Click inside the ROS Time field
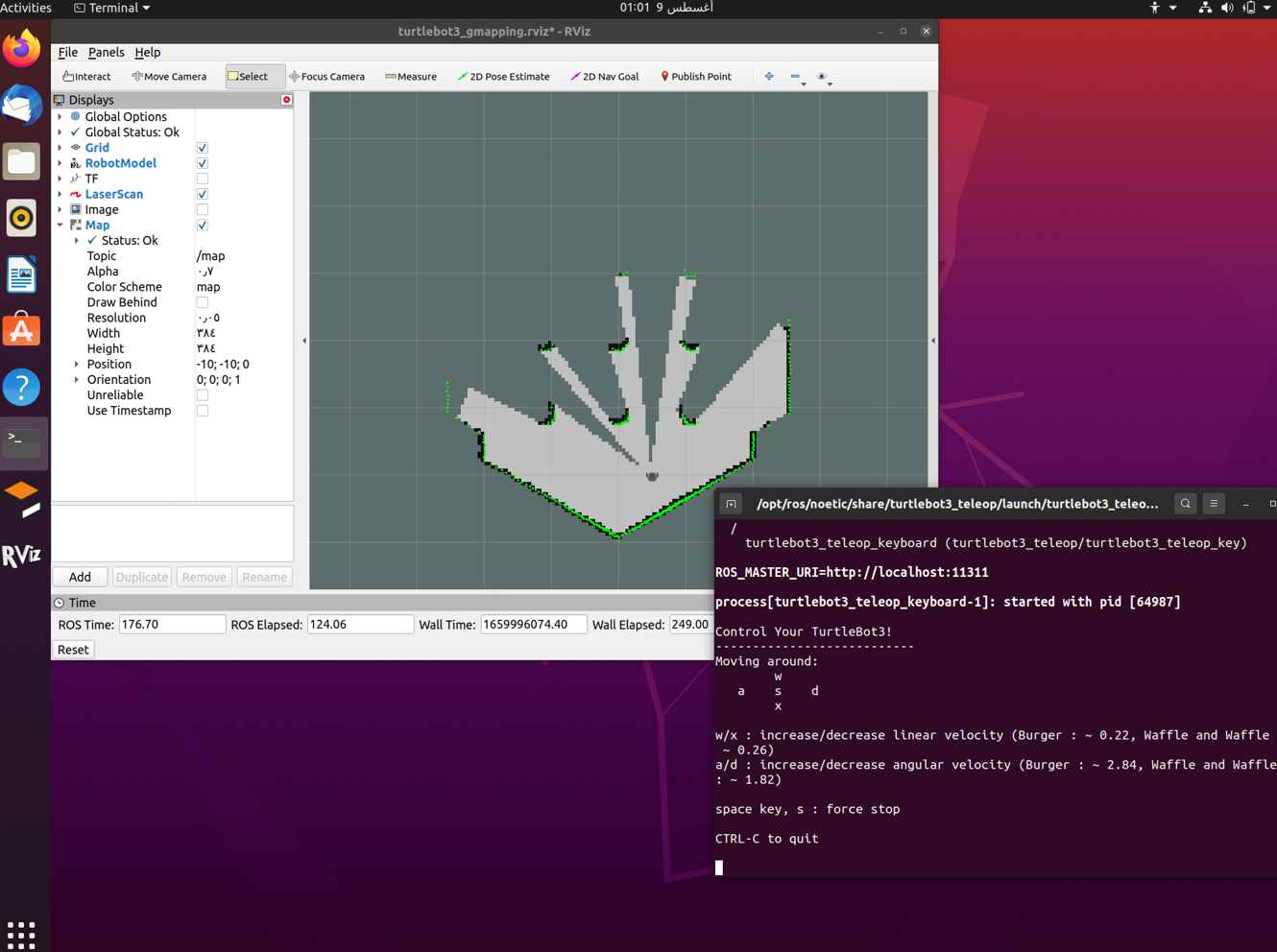The height and width of the screenshot is (952, 1277). [x=171, y=624]
